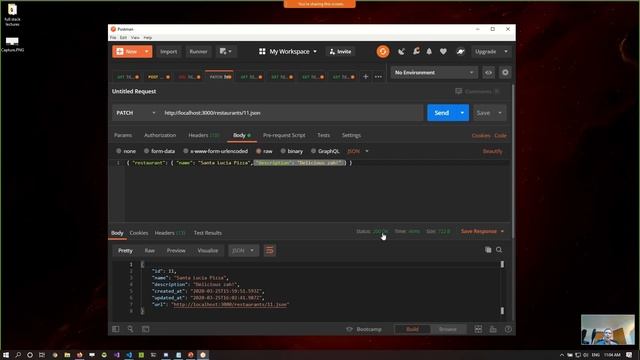This screenshot has height=360, width=640.
Task: Switch response view to Raw
Action: pyautogui.click(x=149, y=250)
